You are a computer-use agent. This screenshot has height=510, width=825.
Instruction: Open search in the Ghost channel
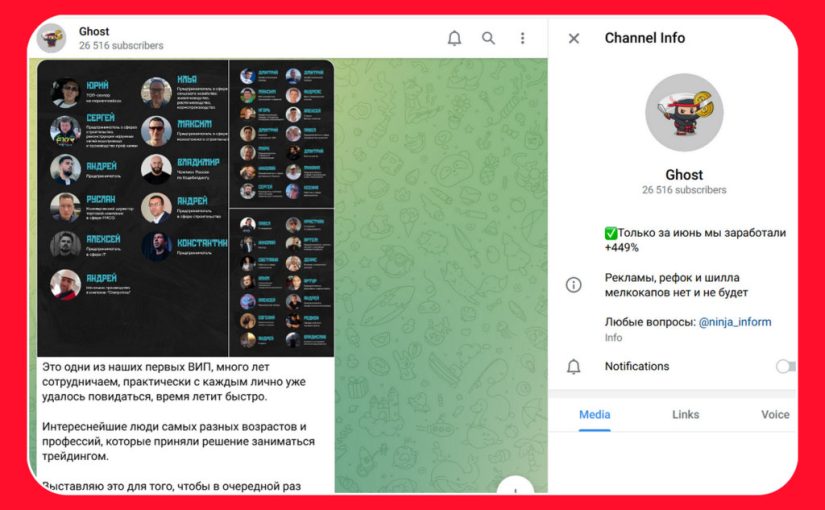tap(488, 38)
